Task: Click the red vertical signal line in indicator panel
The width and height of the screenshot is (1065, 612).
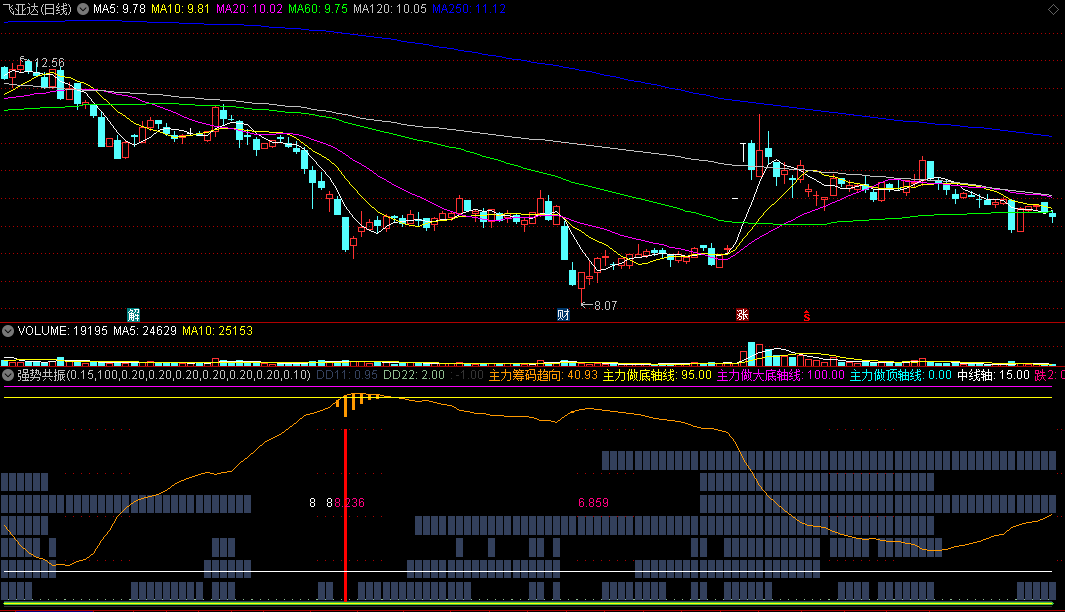Action: 346,515
